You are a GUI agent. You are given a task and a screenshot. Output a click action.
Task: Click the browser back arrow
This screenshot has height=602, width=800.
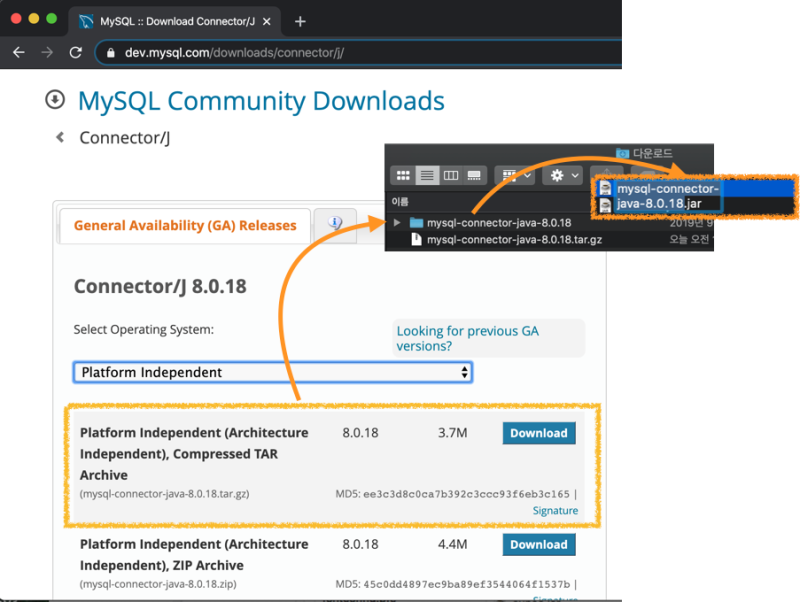tap(18, 51)
